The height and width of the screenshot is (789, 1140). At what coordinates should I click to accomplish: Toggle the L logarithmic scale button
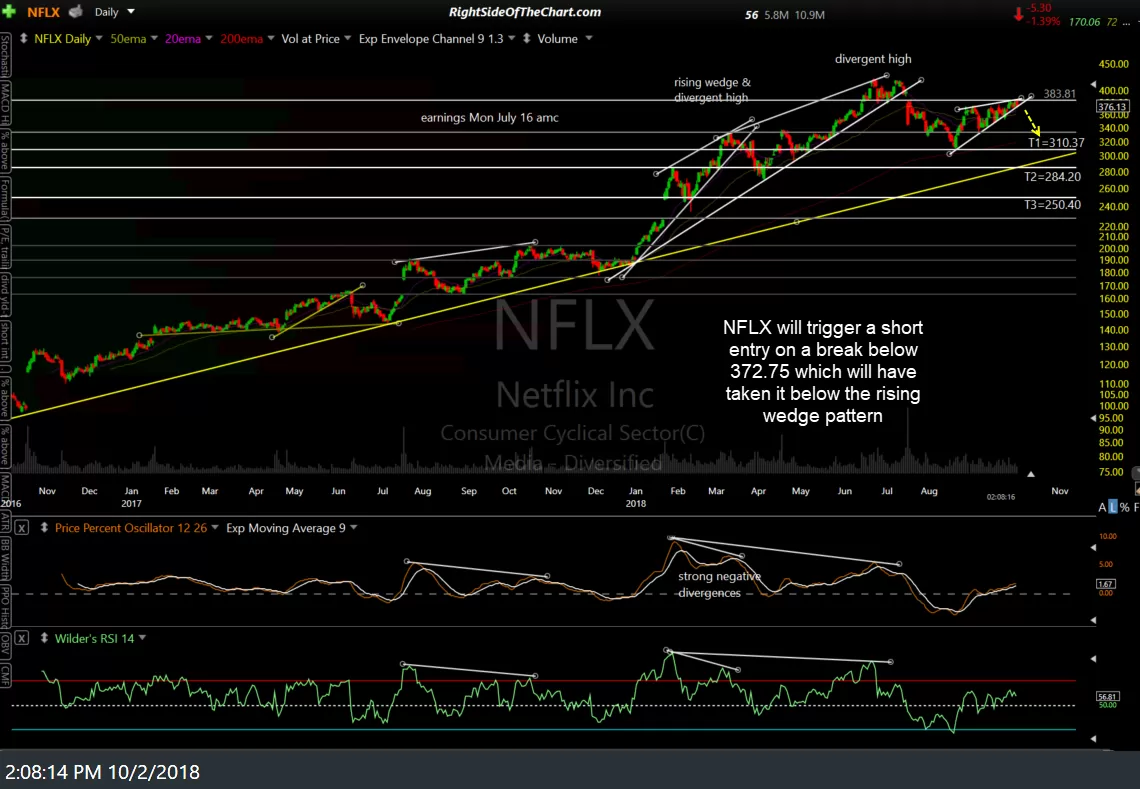(1112, 508)
